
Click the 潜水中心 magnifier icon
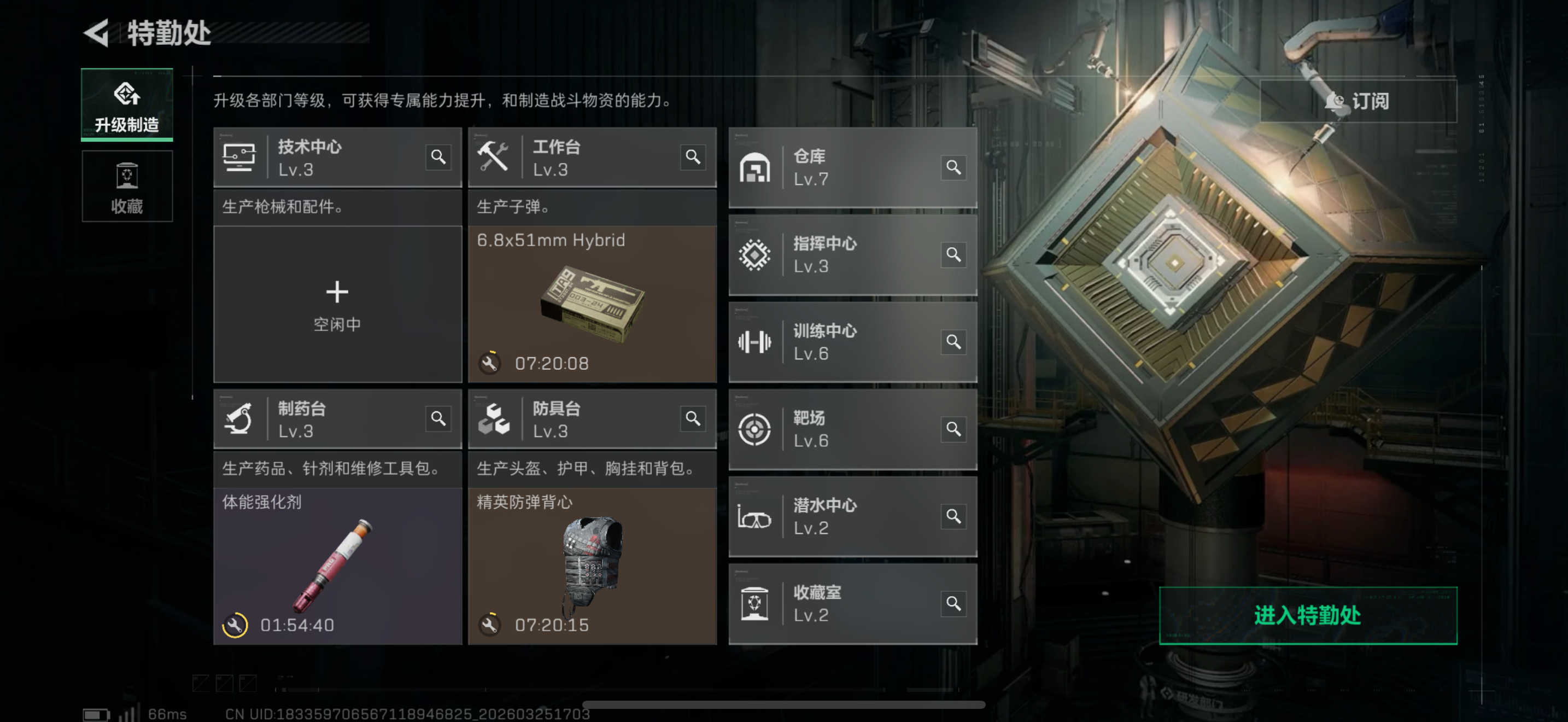953,516
